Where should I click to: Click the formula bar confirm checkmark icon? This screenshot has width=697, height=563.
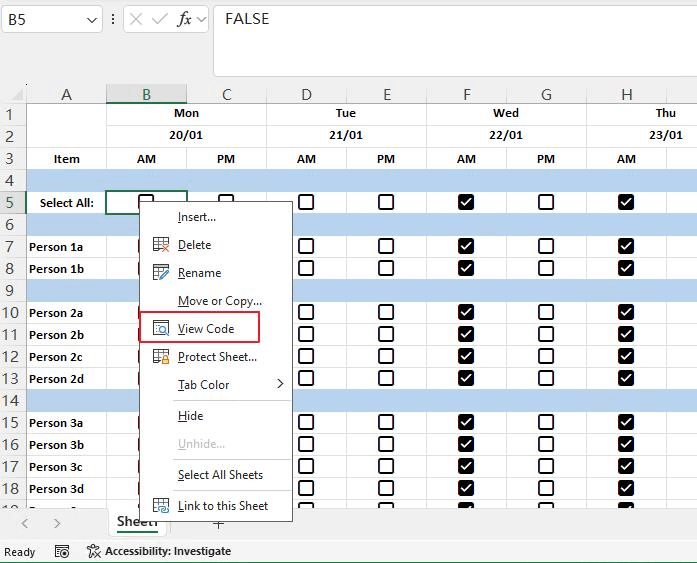pyautogui.click(x=160, y=19)
